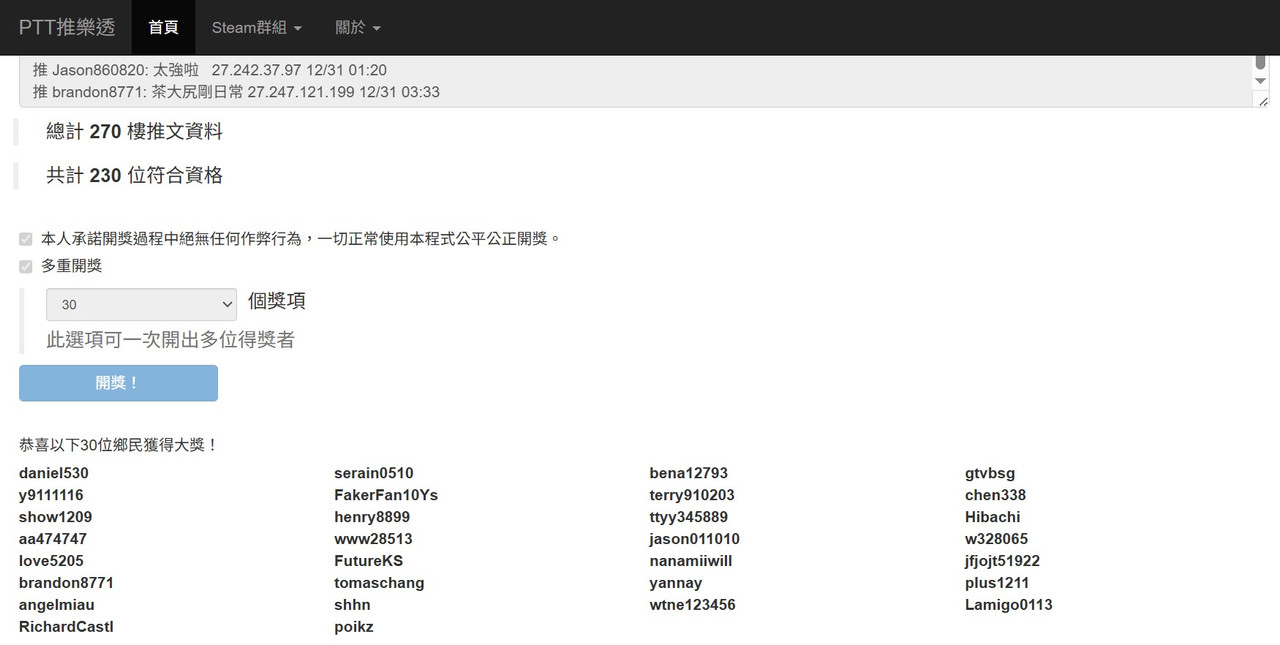Image resolution: width=1280 pixels, height=645 pixels.
Task: Click the 總計 270 樓推文資料 text
Action: pyautogui.click(x=134, y=131)
